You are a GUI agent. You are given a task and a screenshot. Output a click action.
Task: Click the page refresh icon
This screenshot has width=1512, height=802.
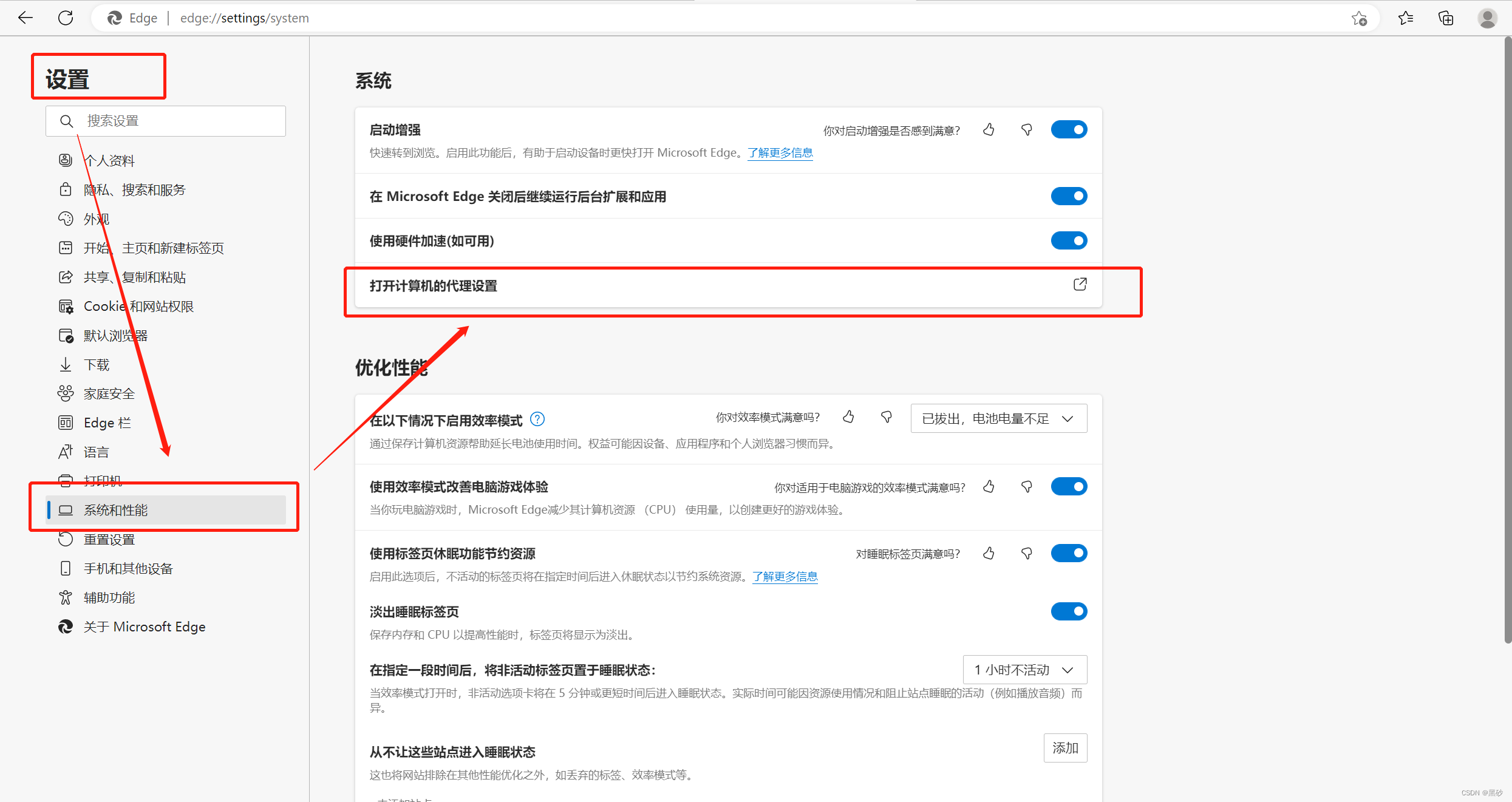(x=66, y=18)
